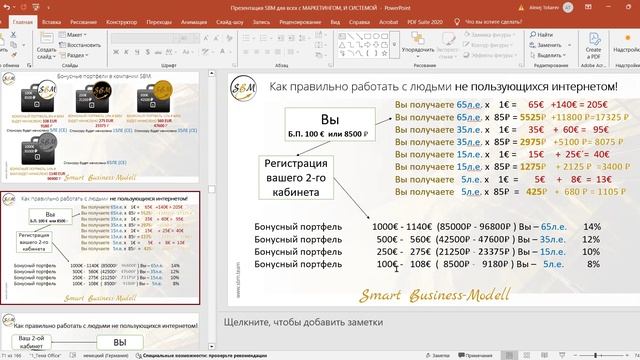Switch to slide sorter view
This screenshot has width=640, height=360.
(x=527, y=355)
